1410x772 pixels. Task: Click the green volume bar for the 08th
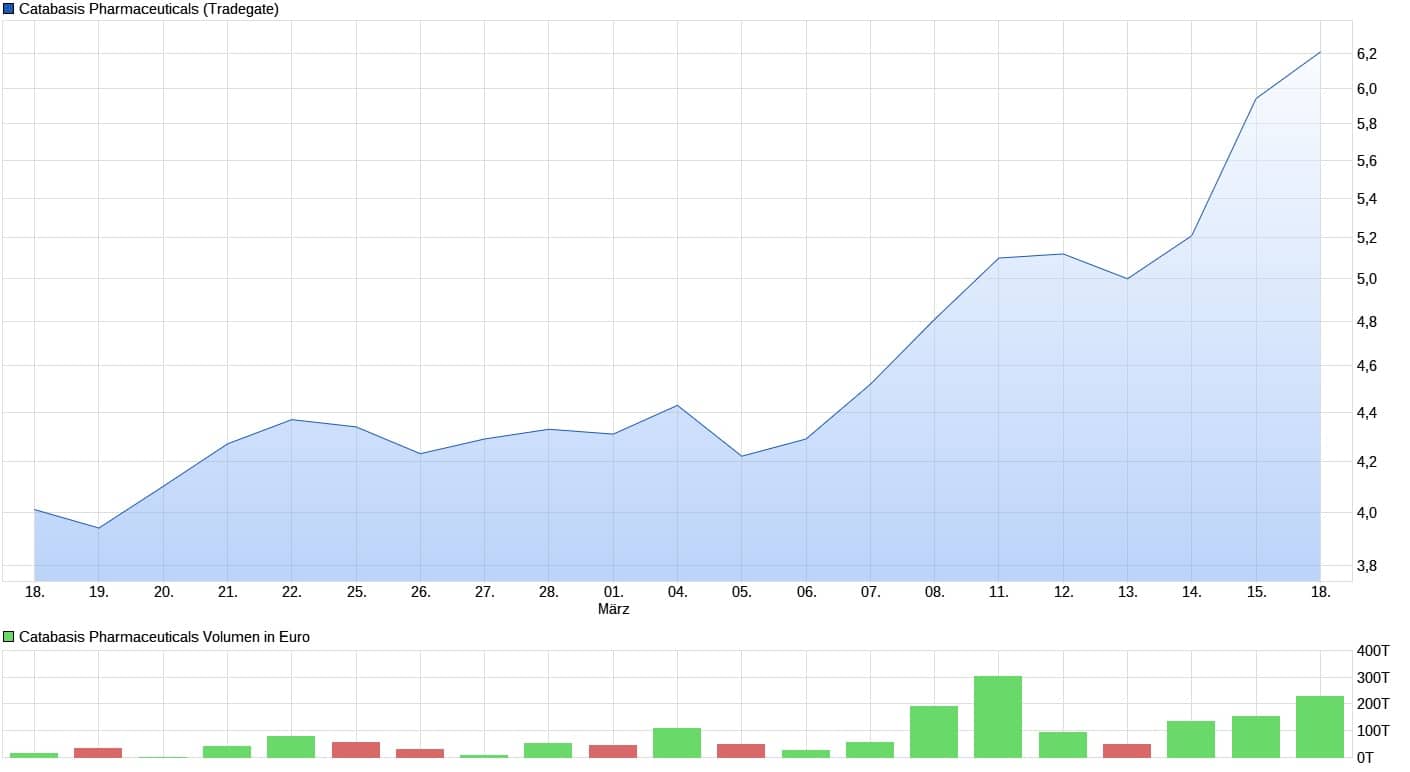934,732
